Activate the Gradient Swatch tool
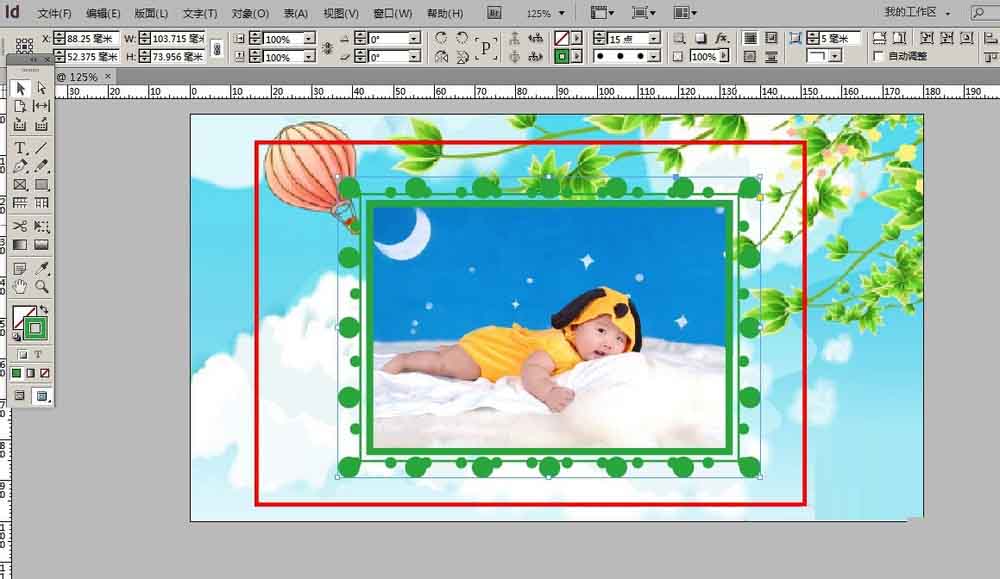 (20, 245)
